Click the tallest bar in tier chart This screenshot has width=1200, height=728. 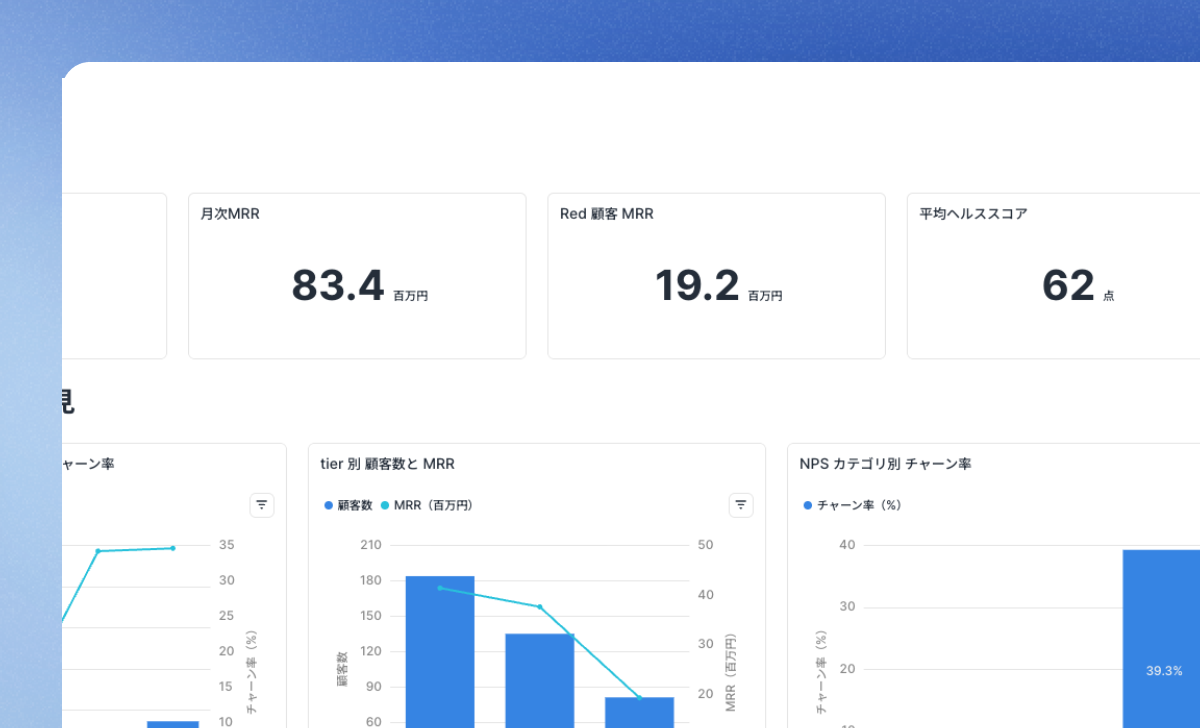click(x=440, y=652)
